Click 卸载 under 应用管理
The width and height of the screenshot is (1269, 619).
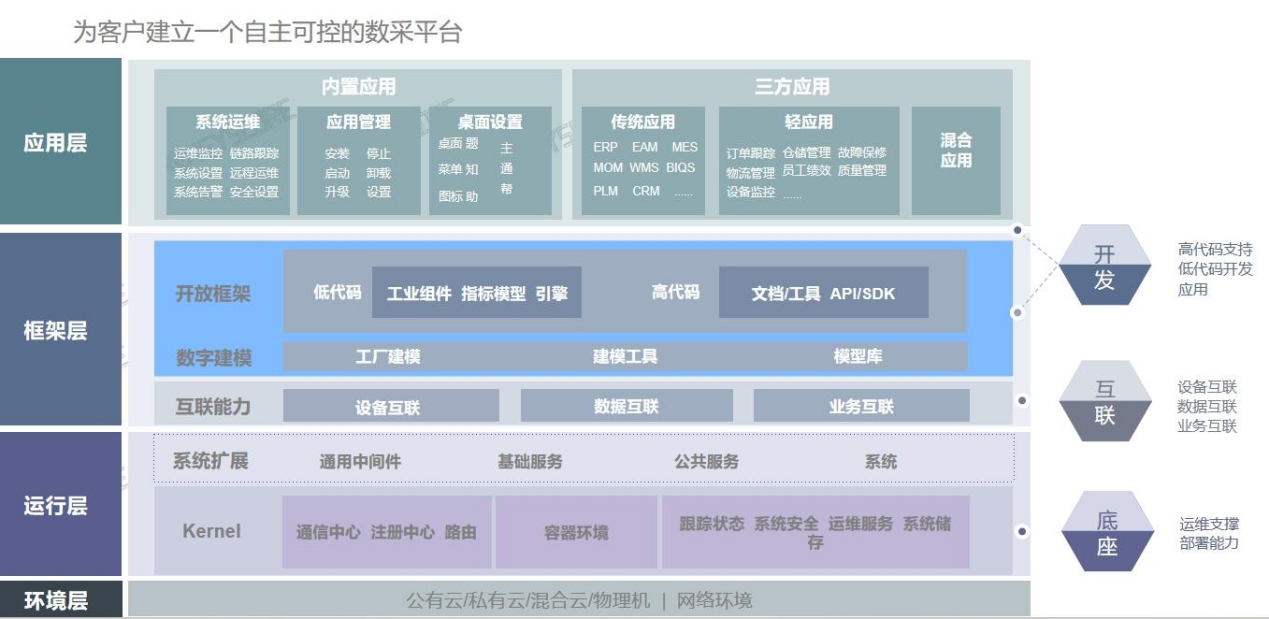[379, 173]
